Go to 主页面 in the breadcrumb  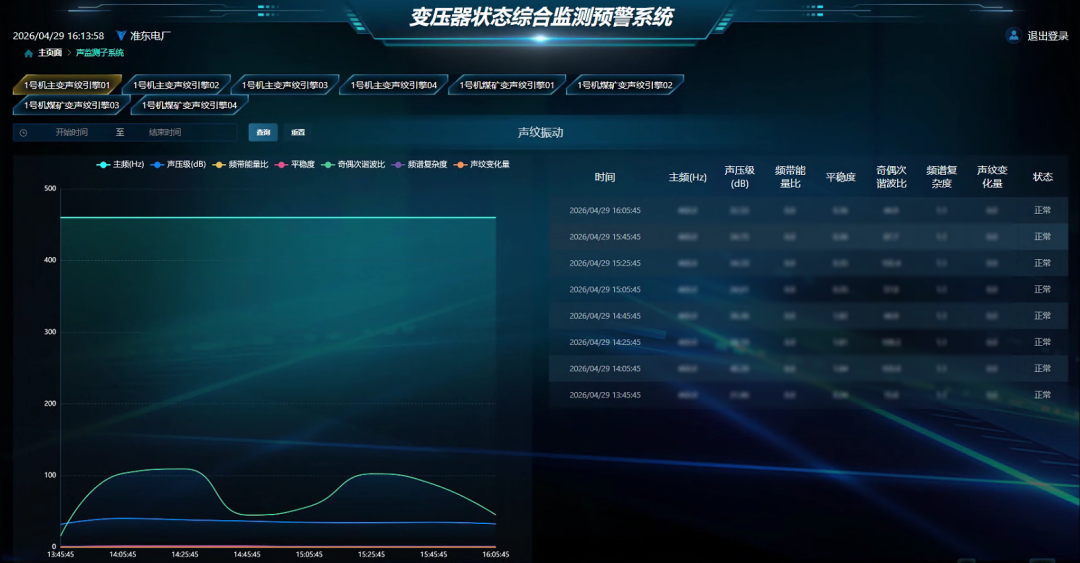coord(50,53)
